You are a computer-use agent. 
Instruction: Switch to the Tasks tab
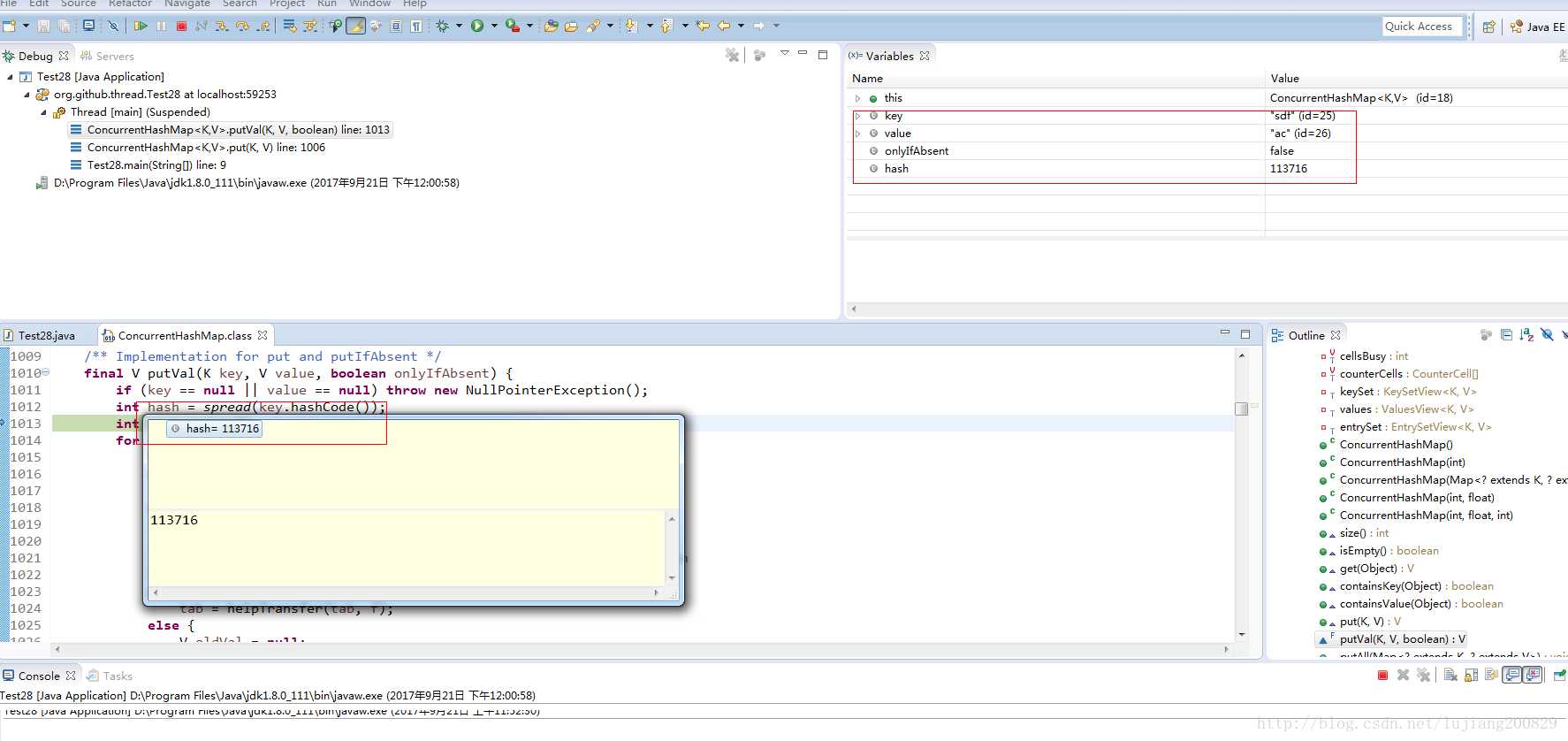pyautogui.click(x=110, y=676)
